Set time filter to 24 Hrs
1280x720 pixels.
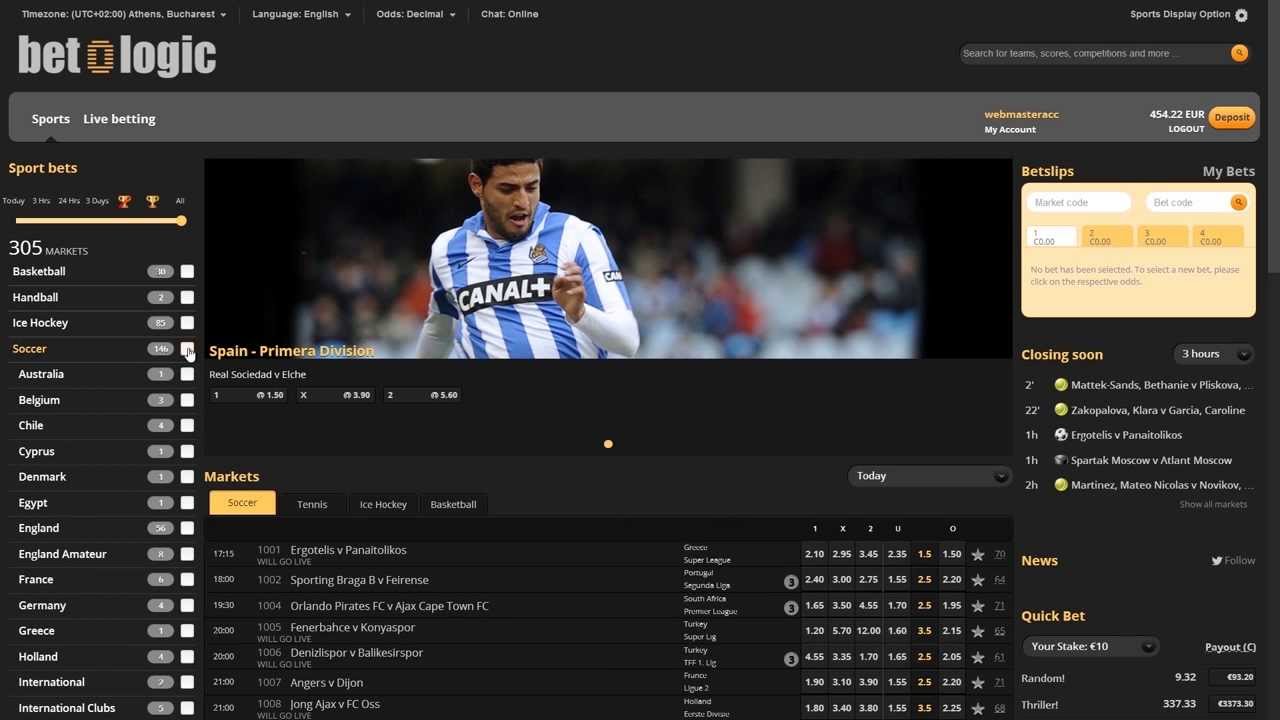[69, 201]
